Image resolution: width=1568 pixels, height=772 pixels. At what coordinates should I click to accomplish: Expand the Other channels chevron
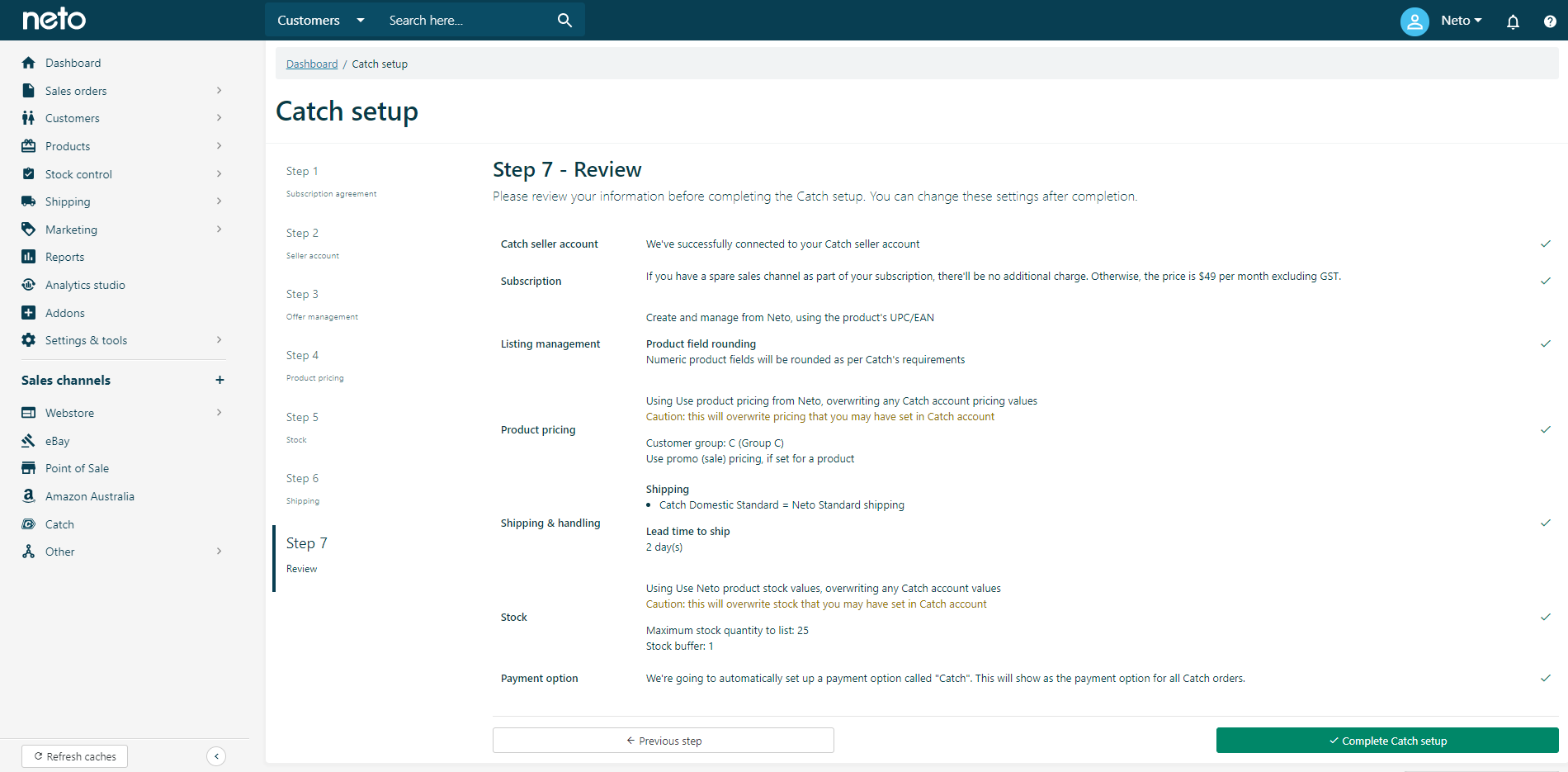pos(219,552)
